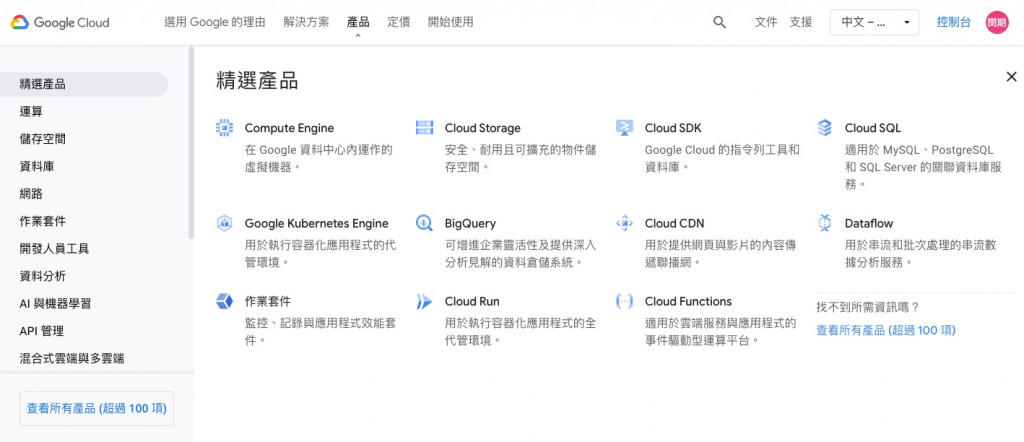Click the Cloud Storage product icon
Viewport: 1024px width, 442px height.
[425, 128]
